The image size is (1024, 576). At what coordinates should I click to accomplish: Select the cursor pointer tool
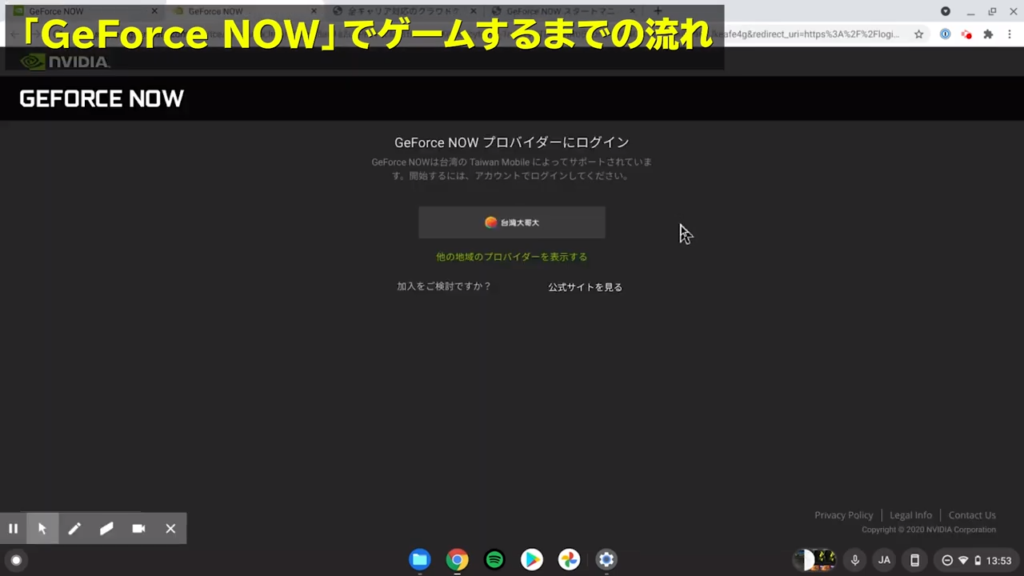pyautogui.click(x=42, y=529)
